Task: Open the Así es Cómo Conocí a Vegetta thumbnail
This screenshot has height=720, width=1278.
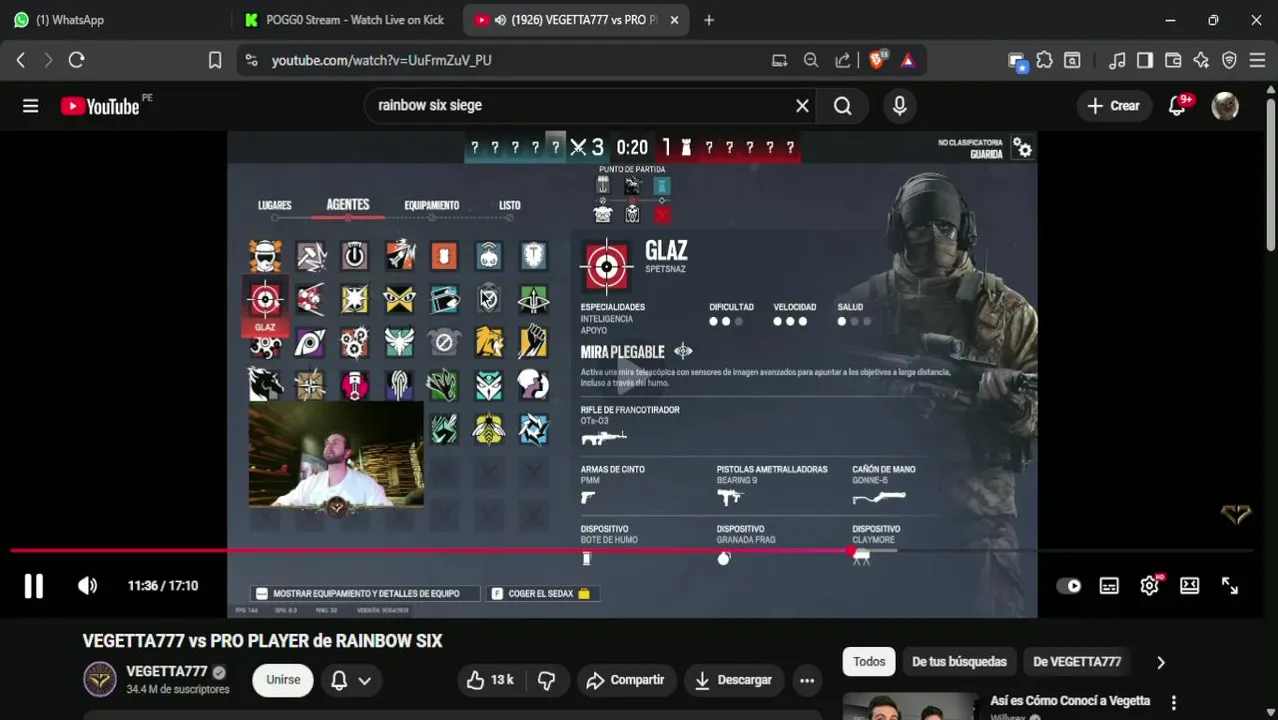Action: [x=911, y=707]
